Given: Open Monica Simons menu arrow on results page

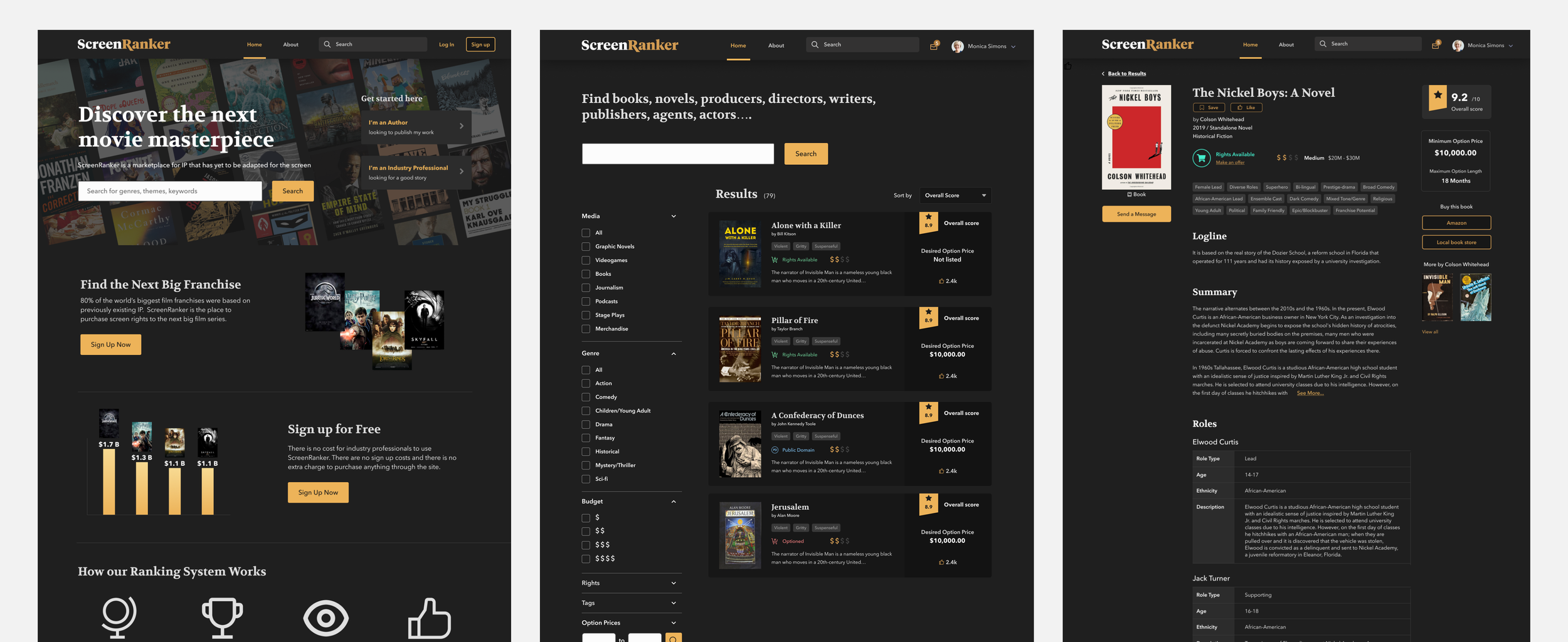Looking at the screenshot, I should click(x=1013, y=46).
